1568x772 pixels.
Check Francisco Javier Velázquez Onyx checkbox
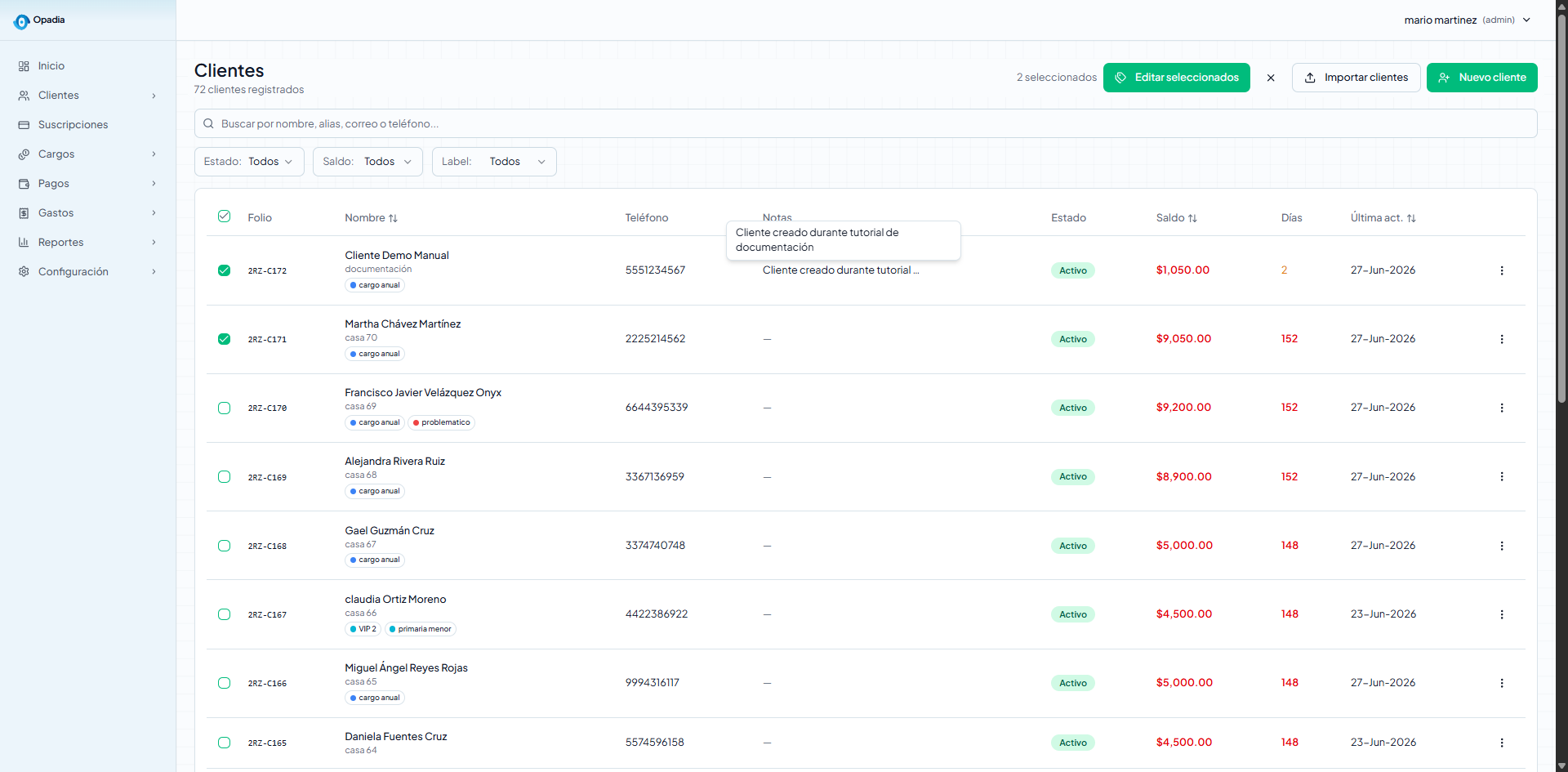pyautogui.click(x=225, y=408)
